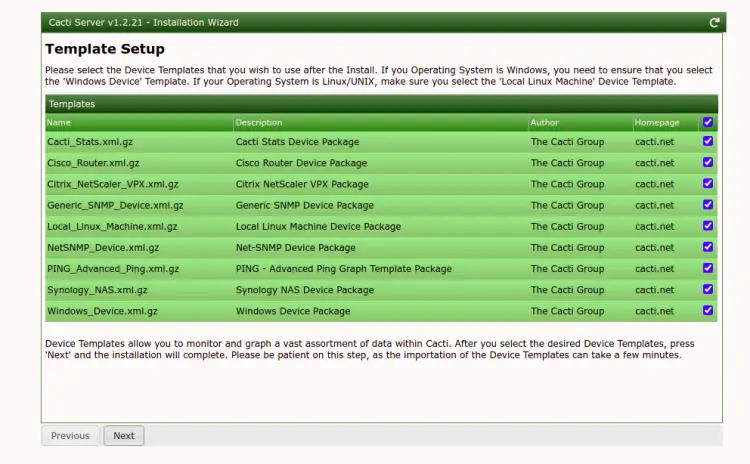750x464 pixels.
Task: Toggle the Local_Linux_Machine.xml.gz checkbox
Action: pyautogui.click(x=708, y=225)
